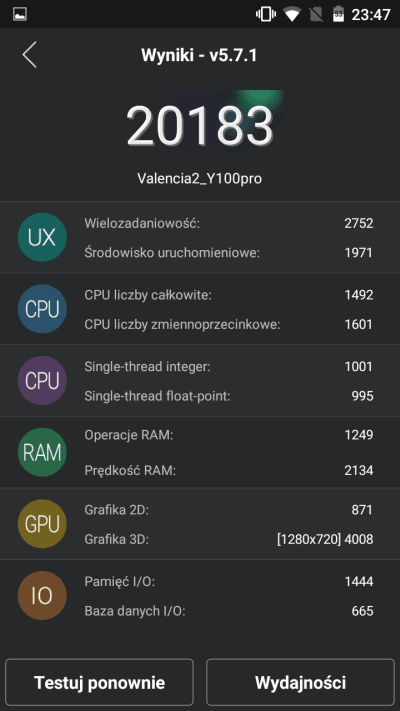The height and width of the screenshot is (711, 400).
Task: Tap the total score 20183
Action: [200, 125]
